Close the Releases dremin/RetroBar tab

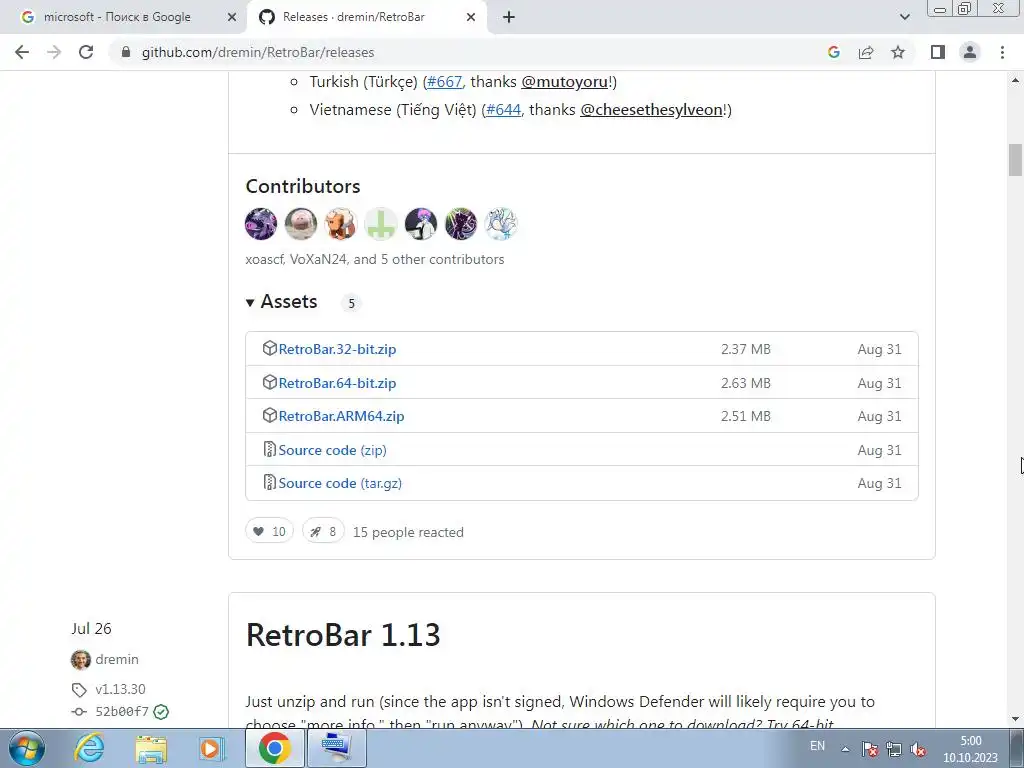[x=471, y=17]
